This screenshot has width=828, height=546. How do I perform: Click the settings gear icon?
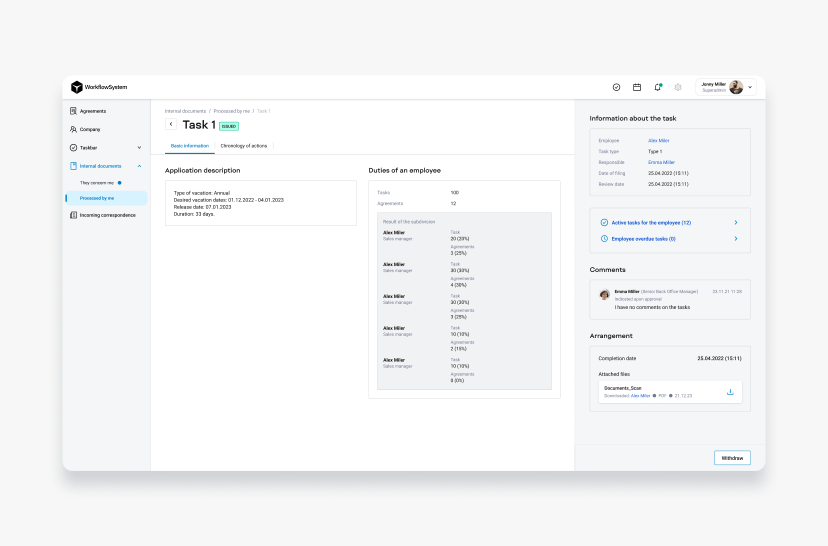(x=678, y=87)
